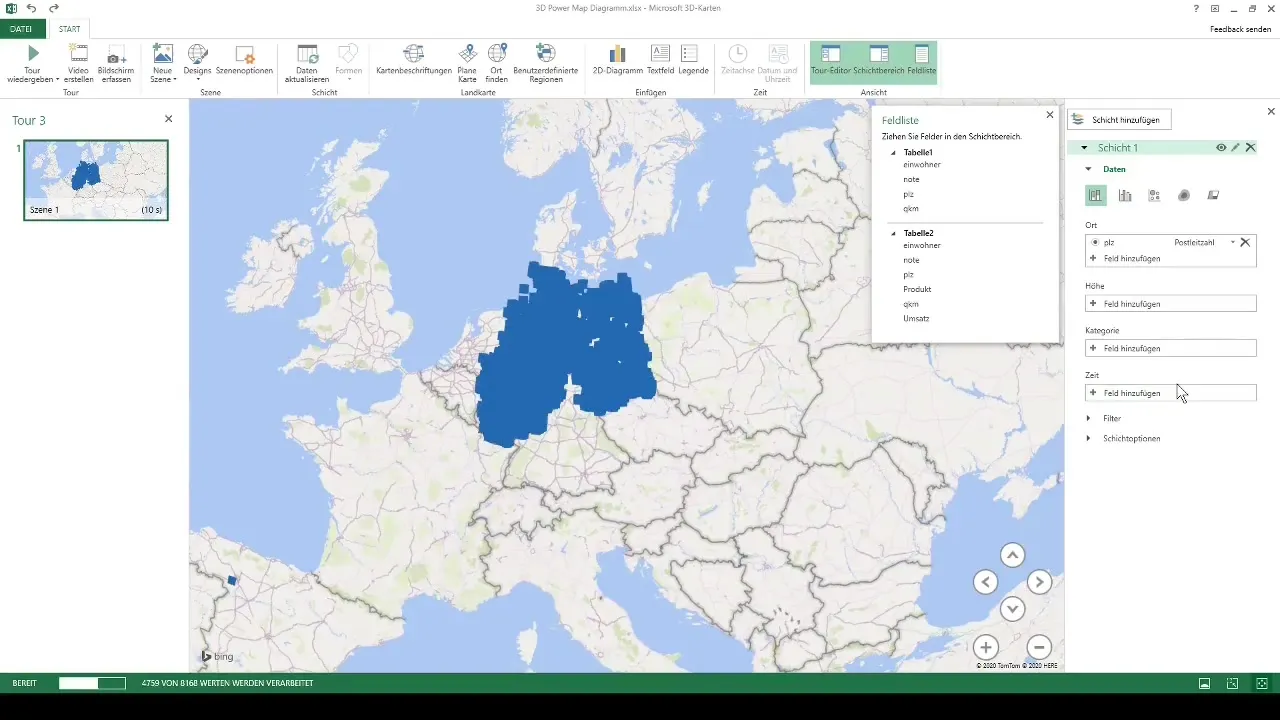Select Umsatz field in Tabelle2
The image size is (1280, 720).
(916, 318)
